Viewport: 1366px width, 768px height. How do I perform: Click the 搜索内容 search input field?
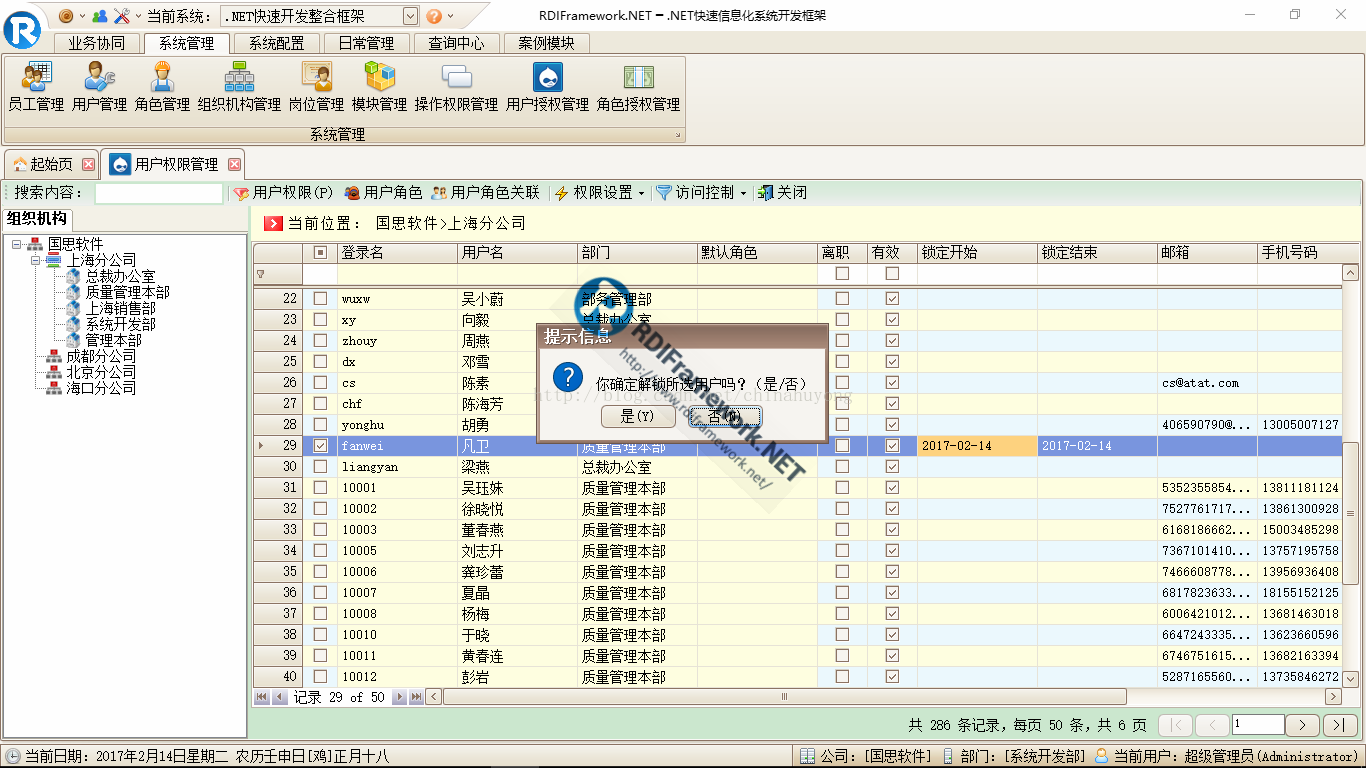point(159,193)
